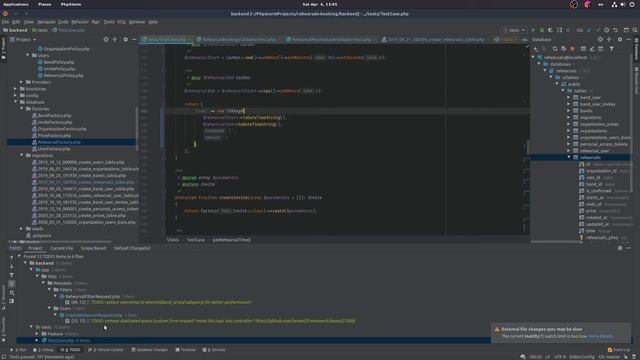Show VCS history clock icon

tap(607, 30)
